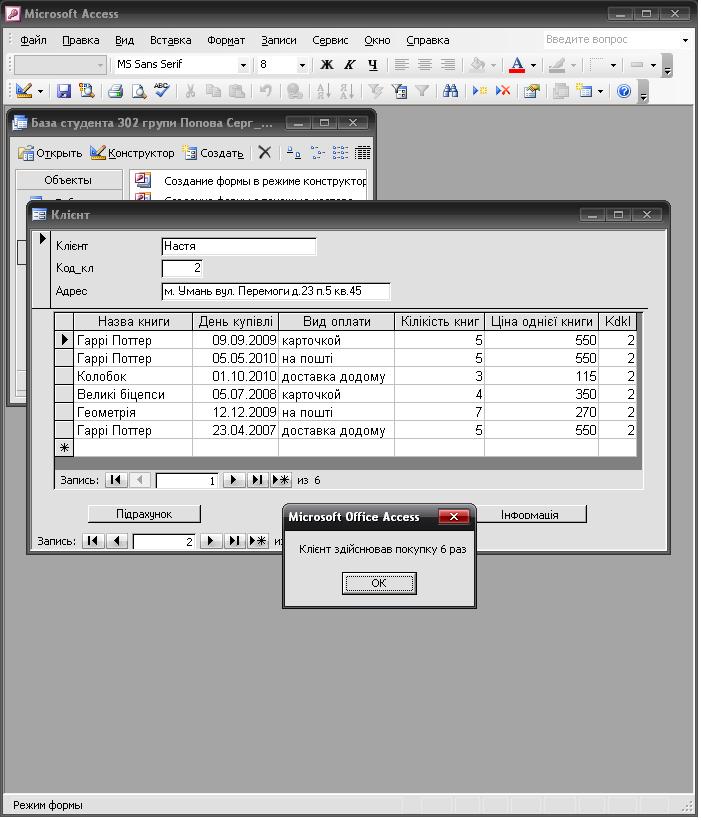Expand the help question box dropdown
The height and width of the screenshot is (820, 701).
tap(685, 40)
